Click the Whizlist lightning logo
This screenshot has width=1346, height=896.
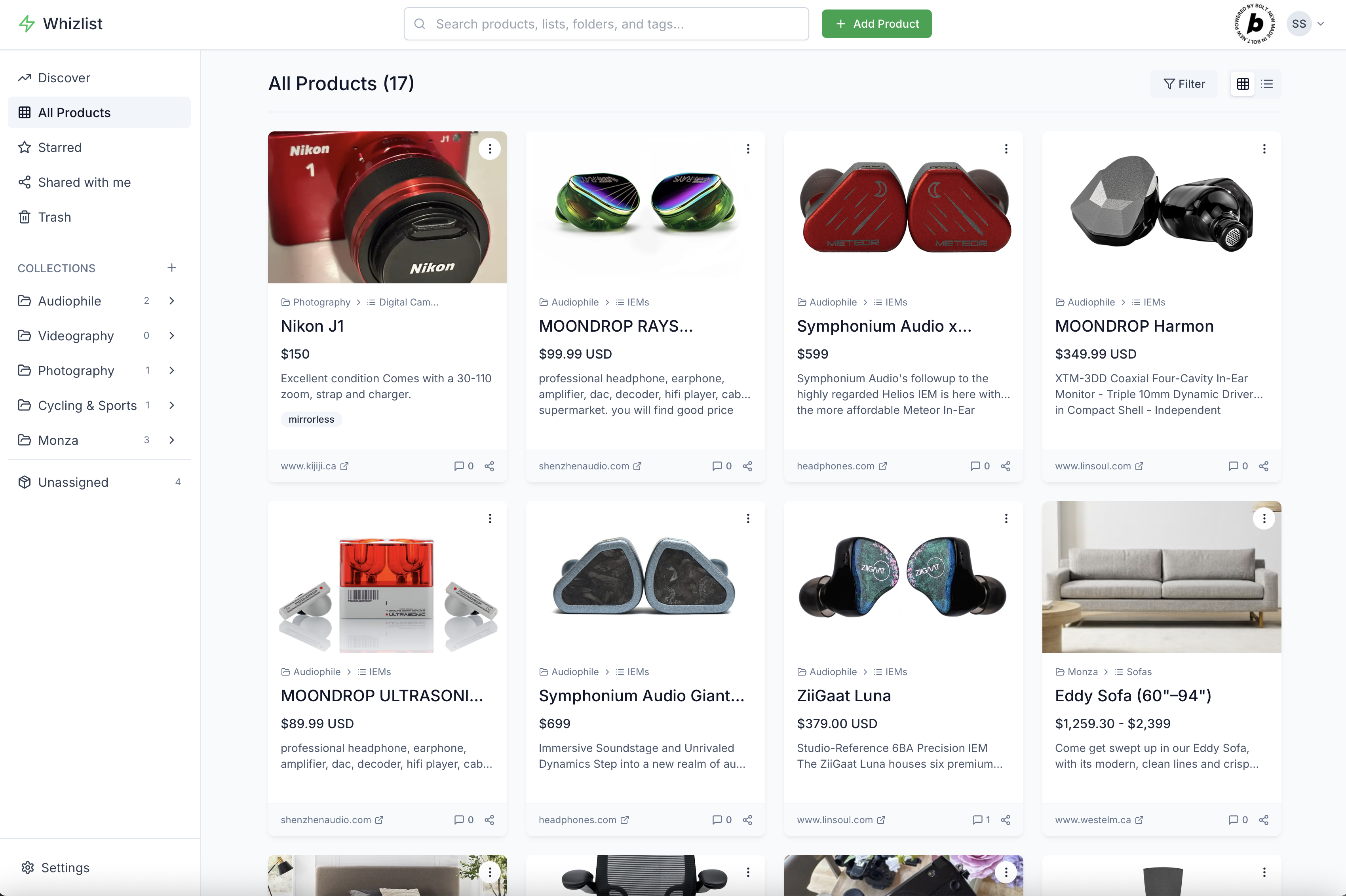point(27,24)
